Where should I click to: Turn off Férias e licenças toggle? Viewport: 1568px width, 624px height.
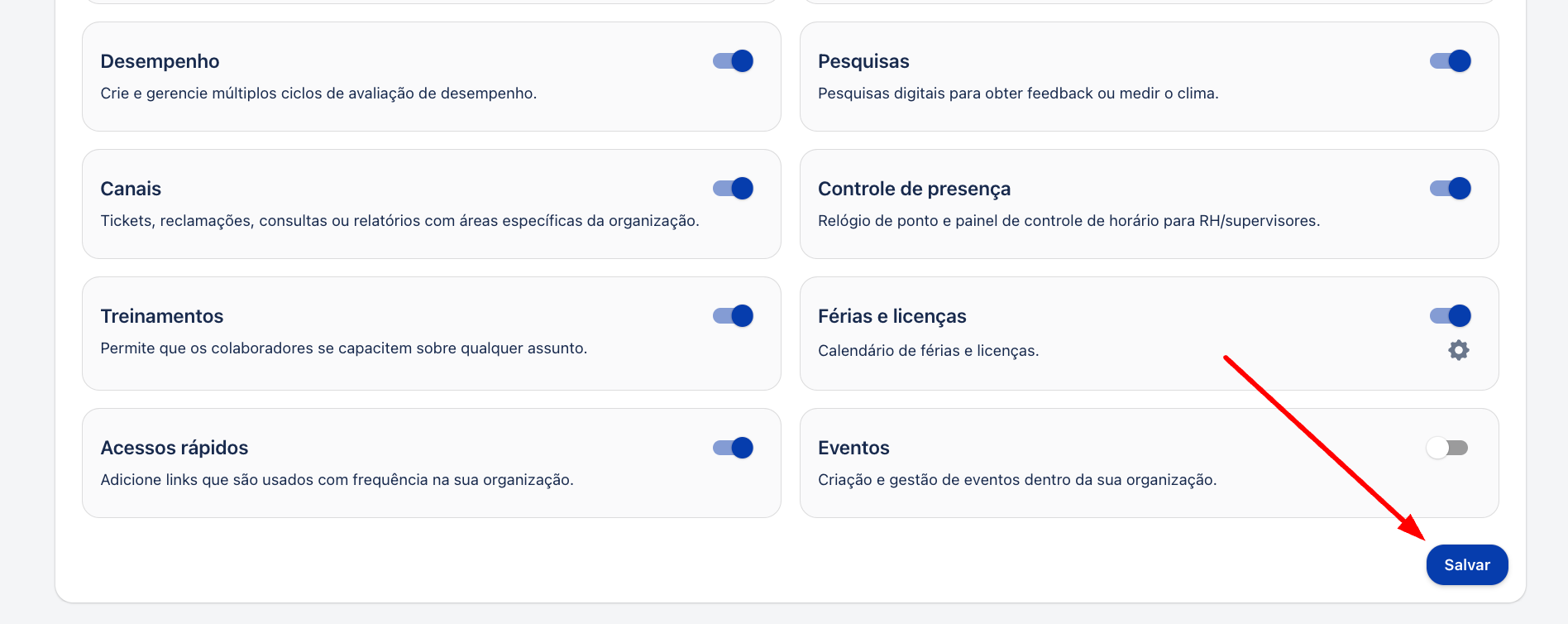1451,316
